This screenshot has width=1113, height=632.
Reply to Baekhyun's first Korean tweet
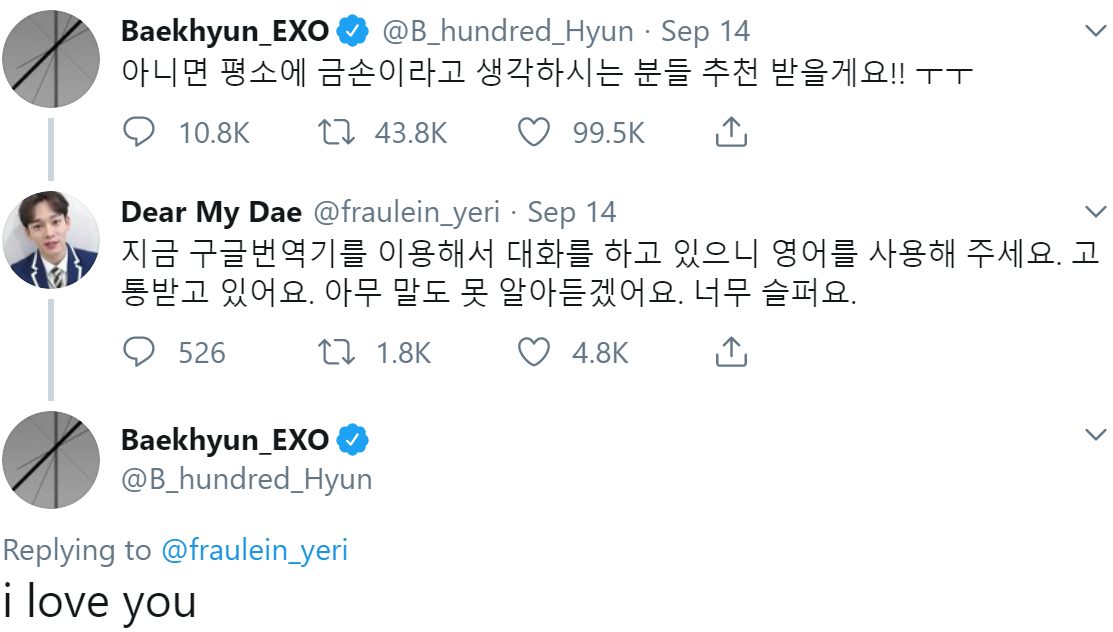pos(137,132)
